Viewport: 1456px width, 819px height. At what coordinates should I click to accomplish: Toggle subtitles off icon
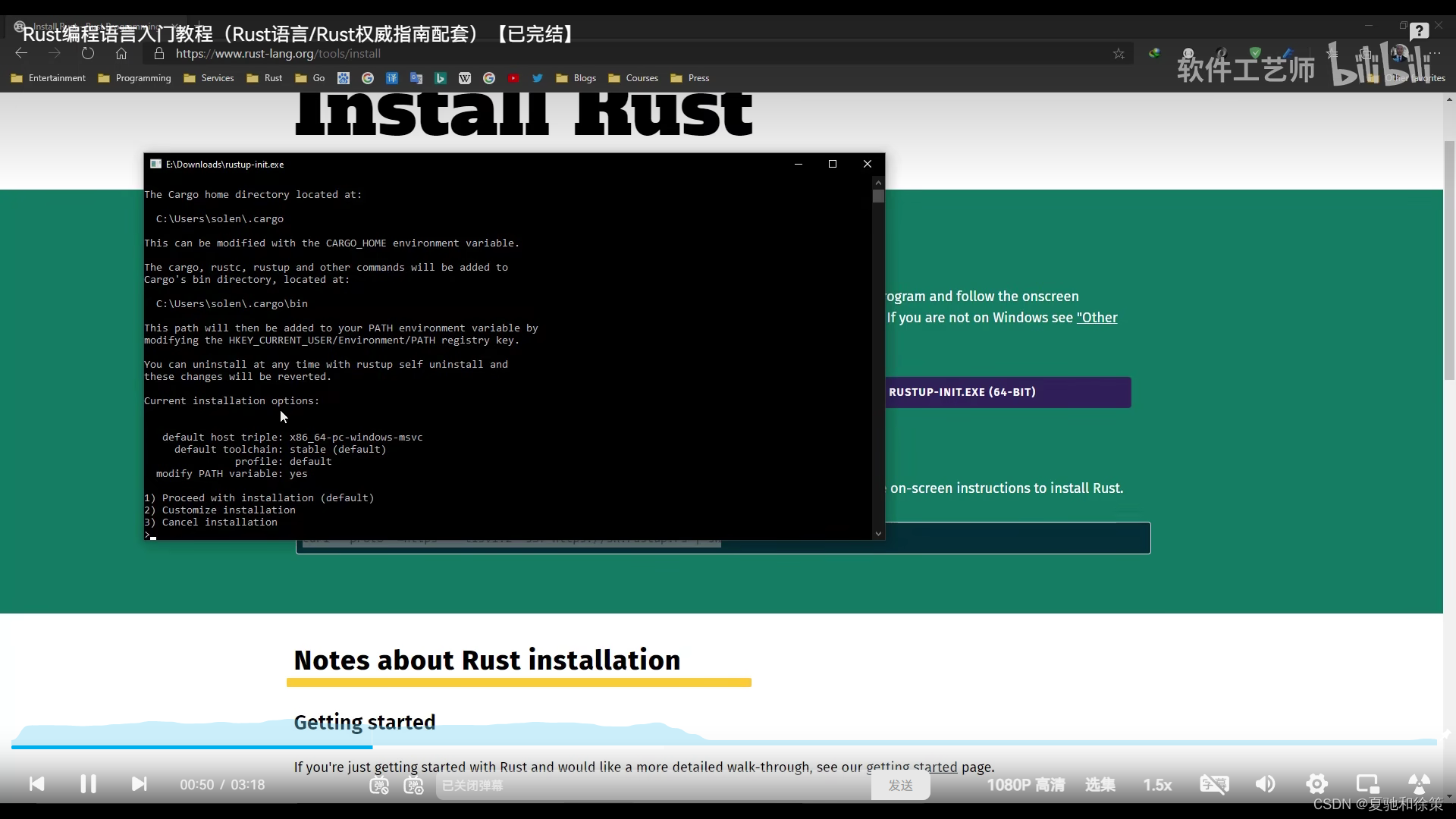coord(1213,784)
